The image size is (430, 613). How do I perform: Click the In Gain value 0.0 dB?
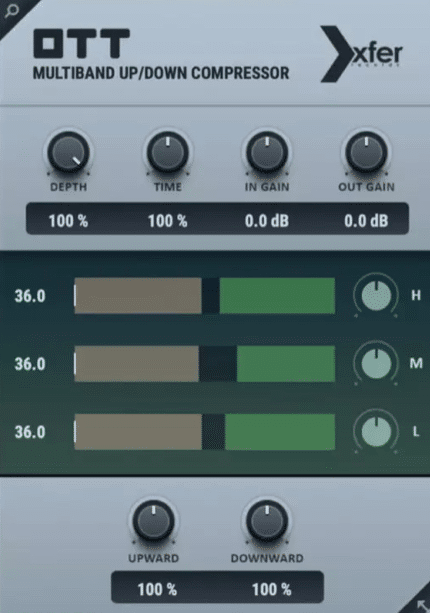click(x=267, y=221)
